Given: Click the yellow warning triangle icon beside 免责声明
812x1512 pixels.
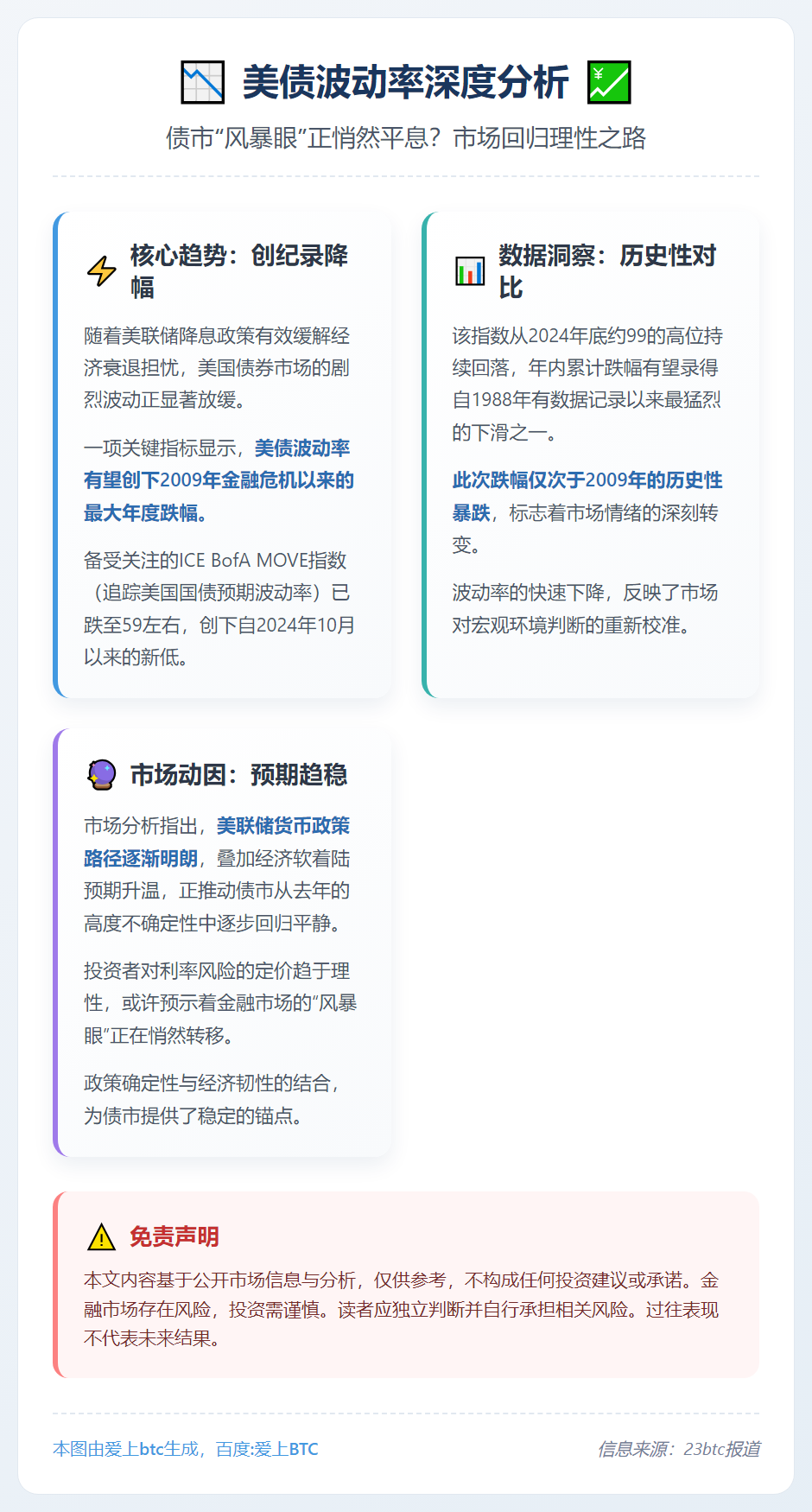Looking at the screenshot, I should pyautogui.click(x=102, y=1237).
